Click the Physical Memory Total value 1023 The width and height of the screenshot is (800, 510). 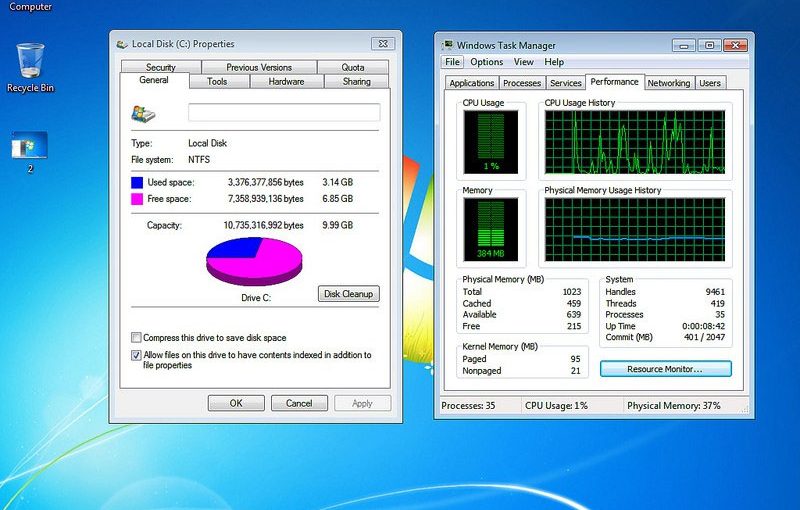point(571,292)
